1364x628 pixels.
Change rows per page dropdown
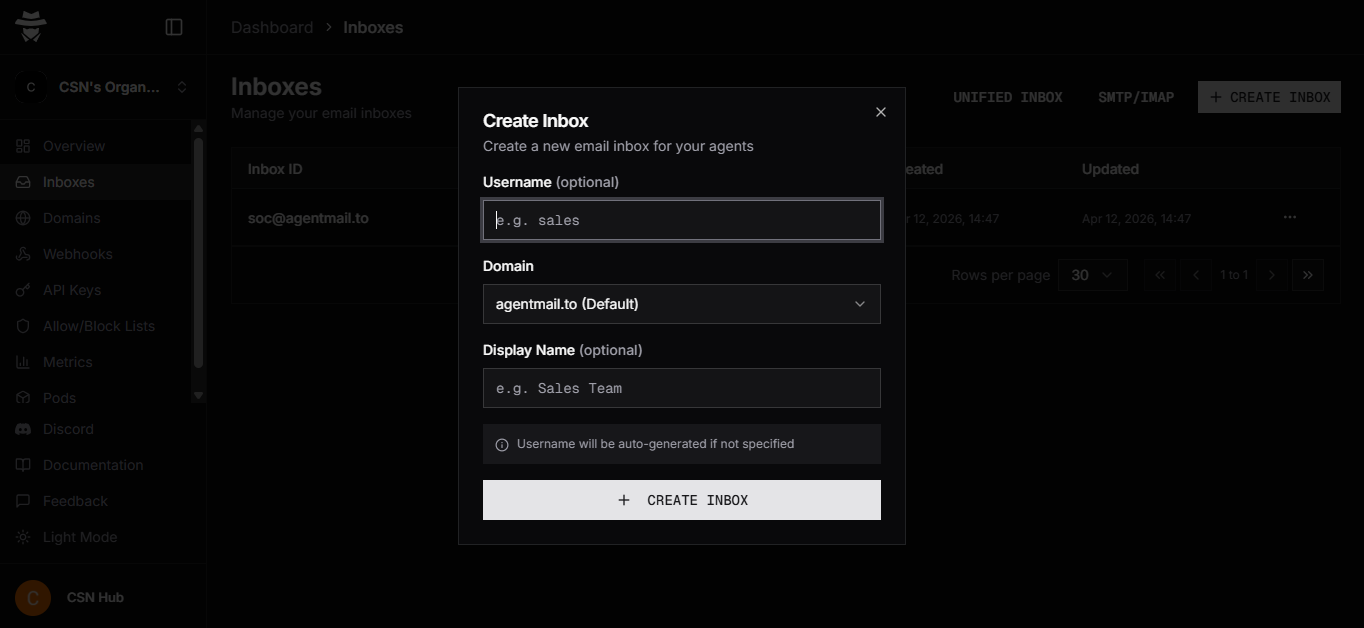point(1093,275)
